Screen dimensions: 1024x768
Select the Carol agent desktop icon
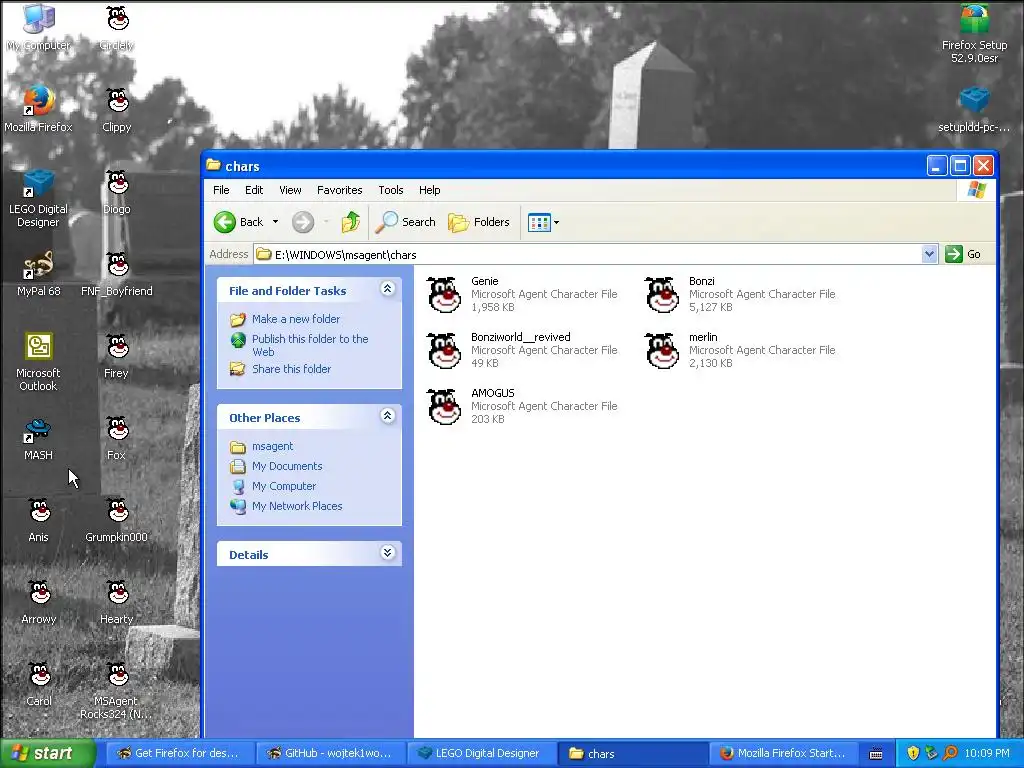pos(39,684)
